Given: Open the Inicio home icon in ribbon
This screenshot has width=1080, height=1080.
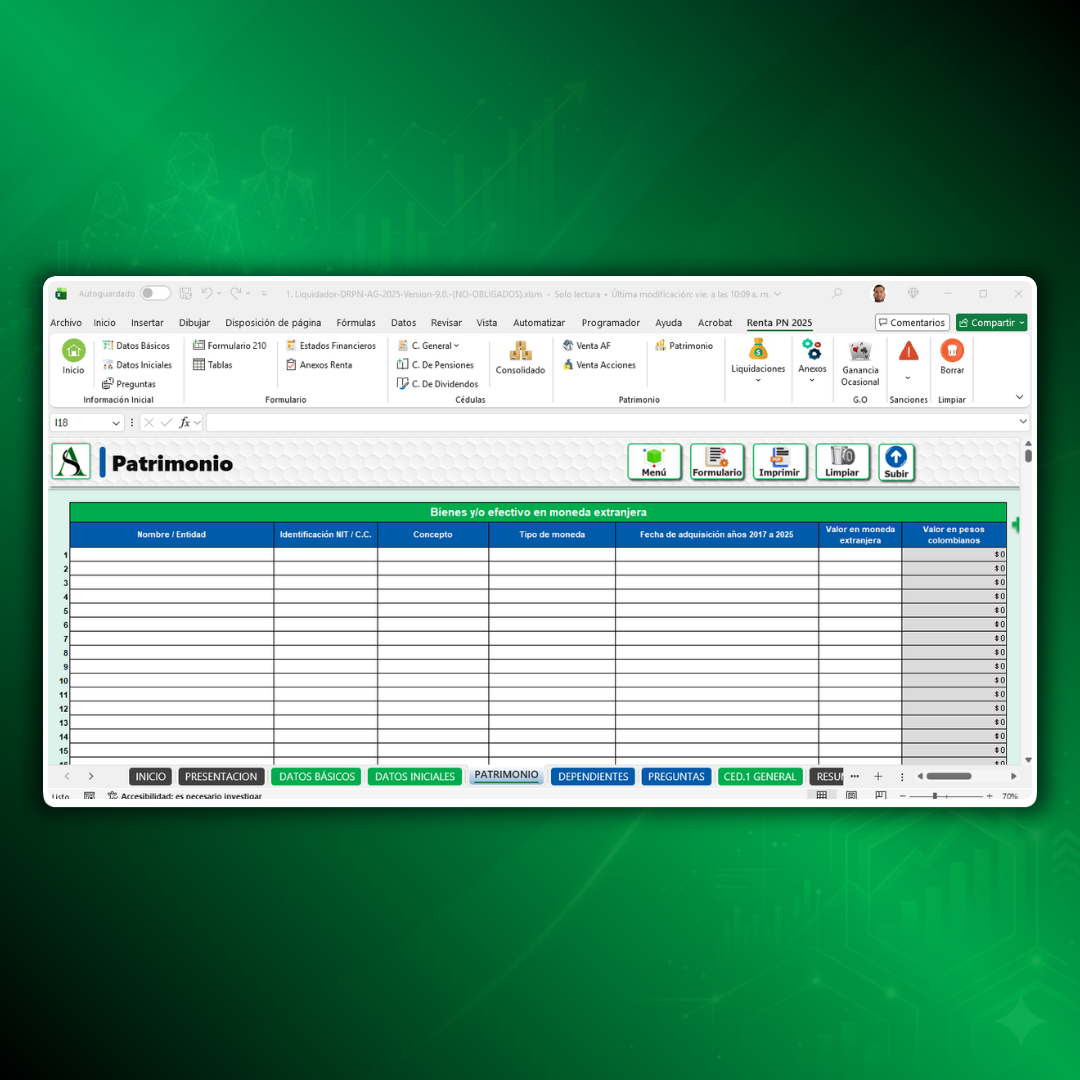Looking at the screenshot, I should [x=74, y=351].
